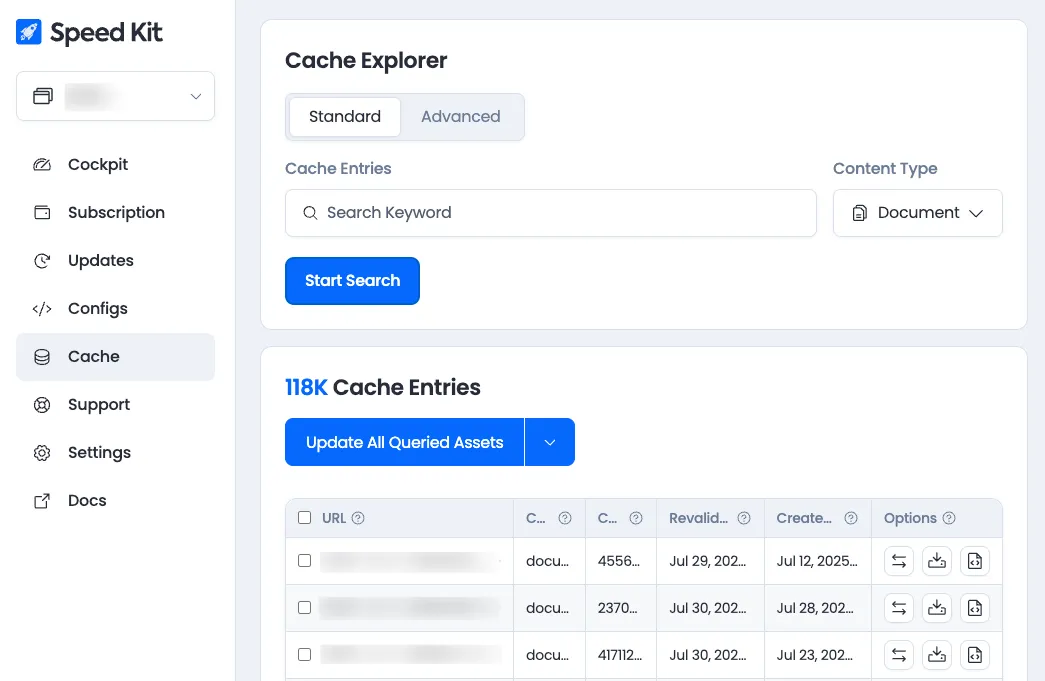Open Cockpit from the sidebar
Image resolution: width=1045 pixels, height=681 pixels.
[115, 165]
